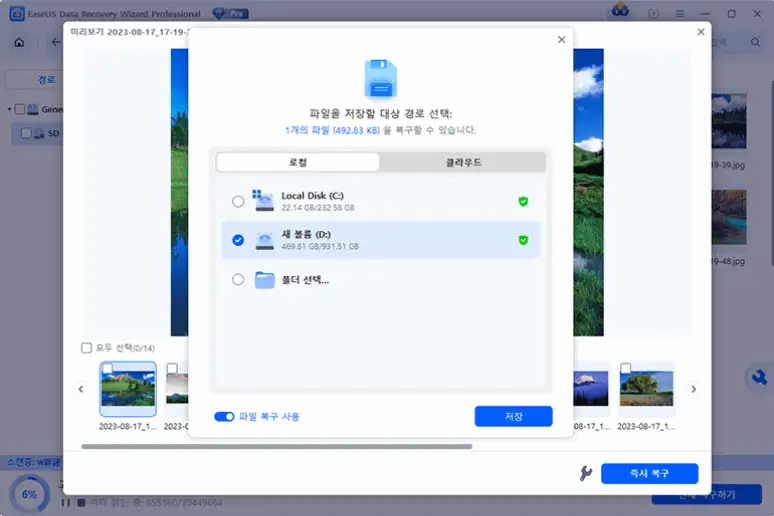Select the Local Disk (C:) radio button
Image resolution: width=774 pixels, height=516 pixels.
[x=237, y=201]
